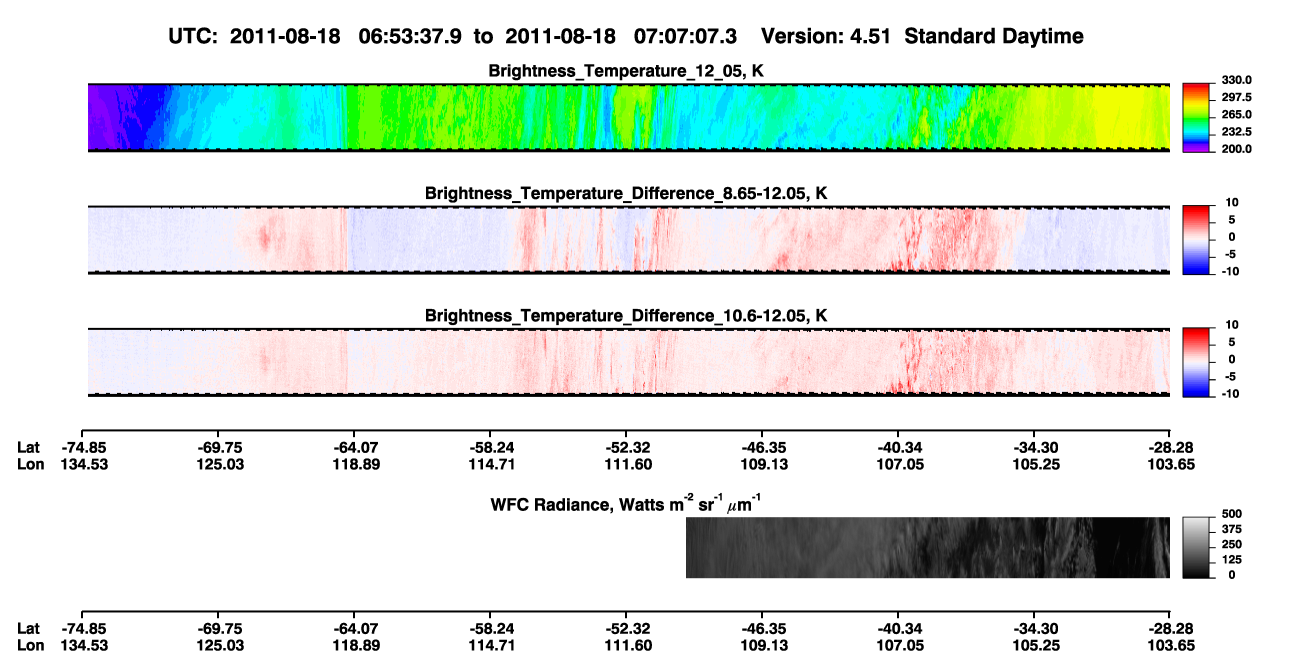The width and height of the screenshot is (1300, 667).
Task: Click 'Lat' row label under the 10.6-12.05 panel
Action: (x=29, y=447)
